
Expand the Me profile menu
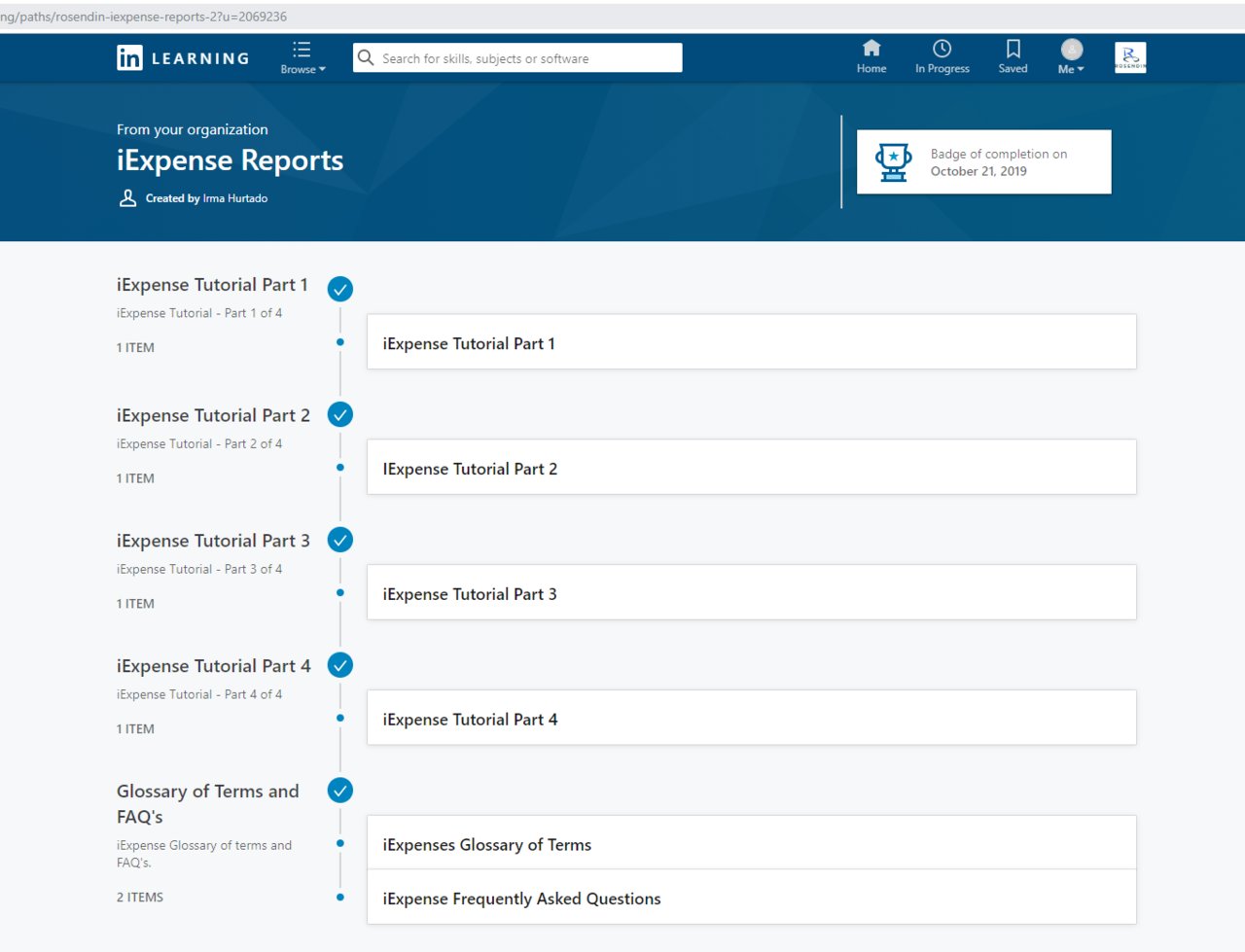(1071, 57)
